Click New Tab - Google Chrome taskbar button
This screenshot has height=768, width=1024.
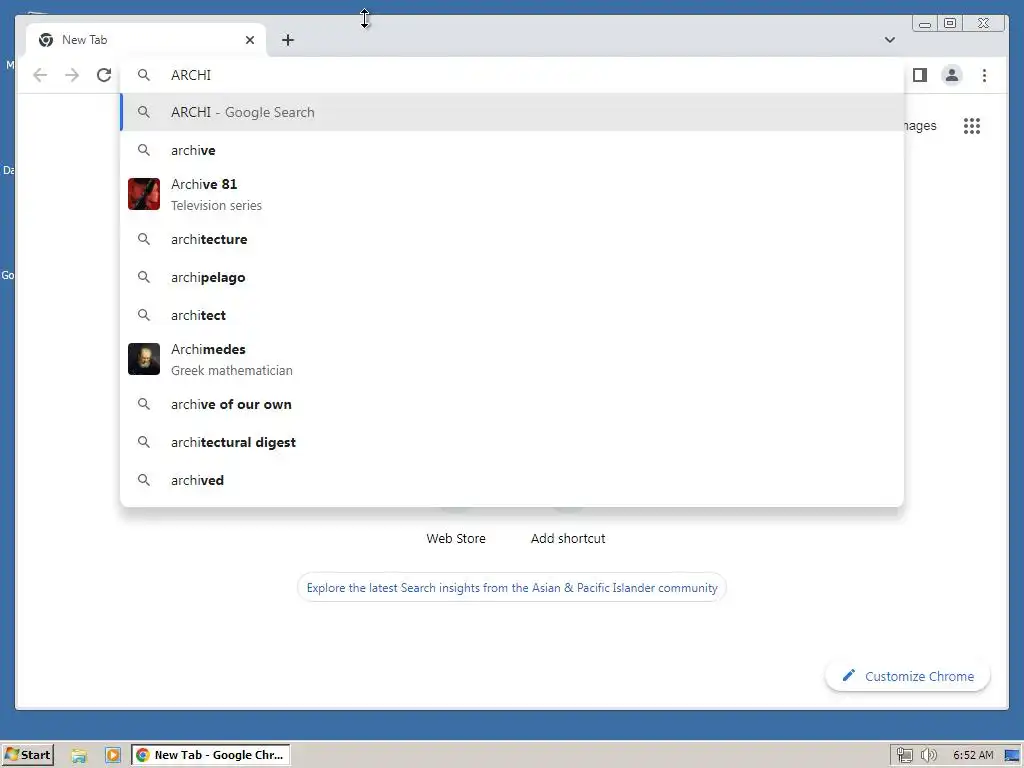point(211,755)
